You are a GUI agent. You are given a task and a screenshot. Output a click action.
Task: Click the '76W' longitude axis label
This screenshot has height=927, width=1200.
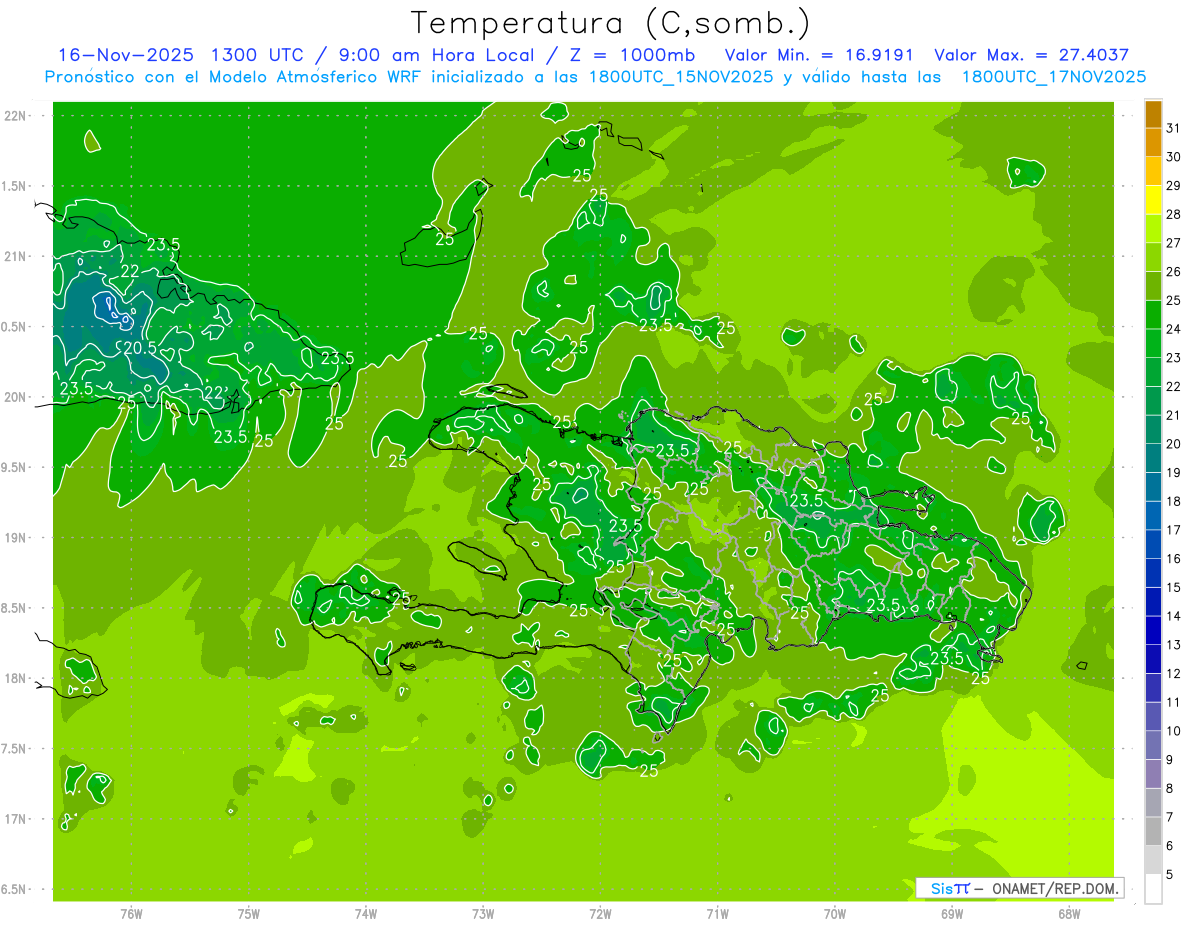point(131,914)
